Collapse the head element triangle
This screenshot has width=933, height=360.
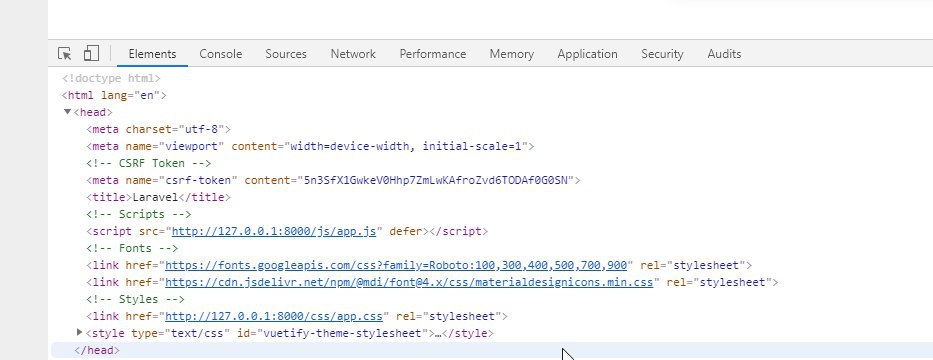[67, 112]
